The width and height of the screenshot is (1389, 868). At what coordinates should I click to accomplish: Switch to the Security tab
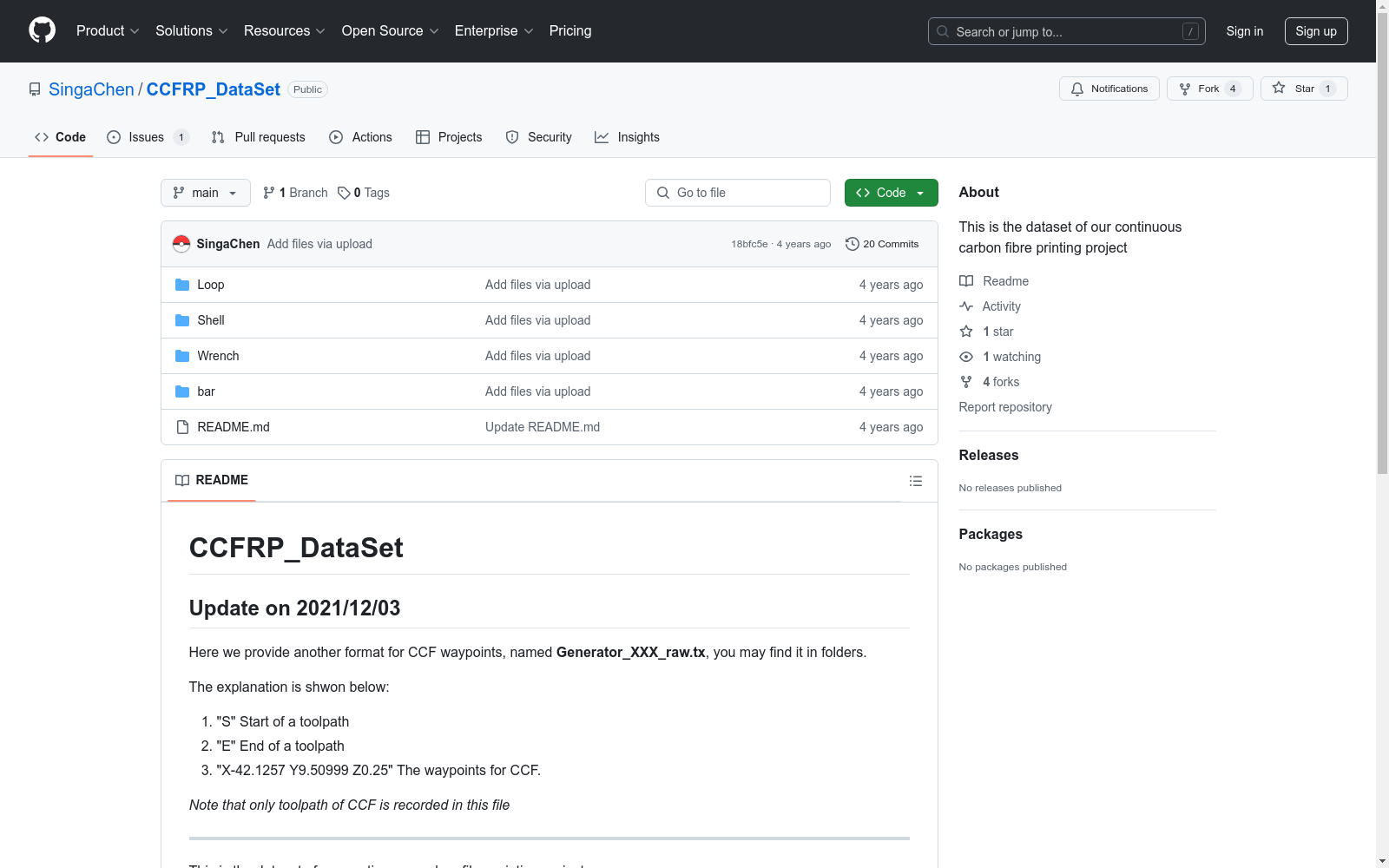pos(539,137)
